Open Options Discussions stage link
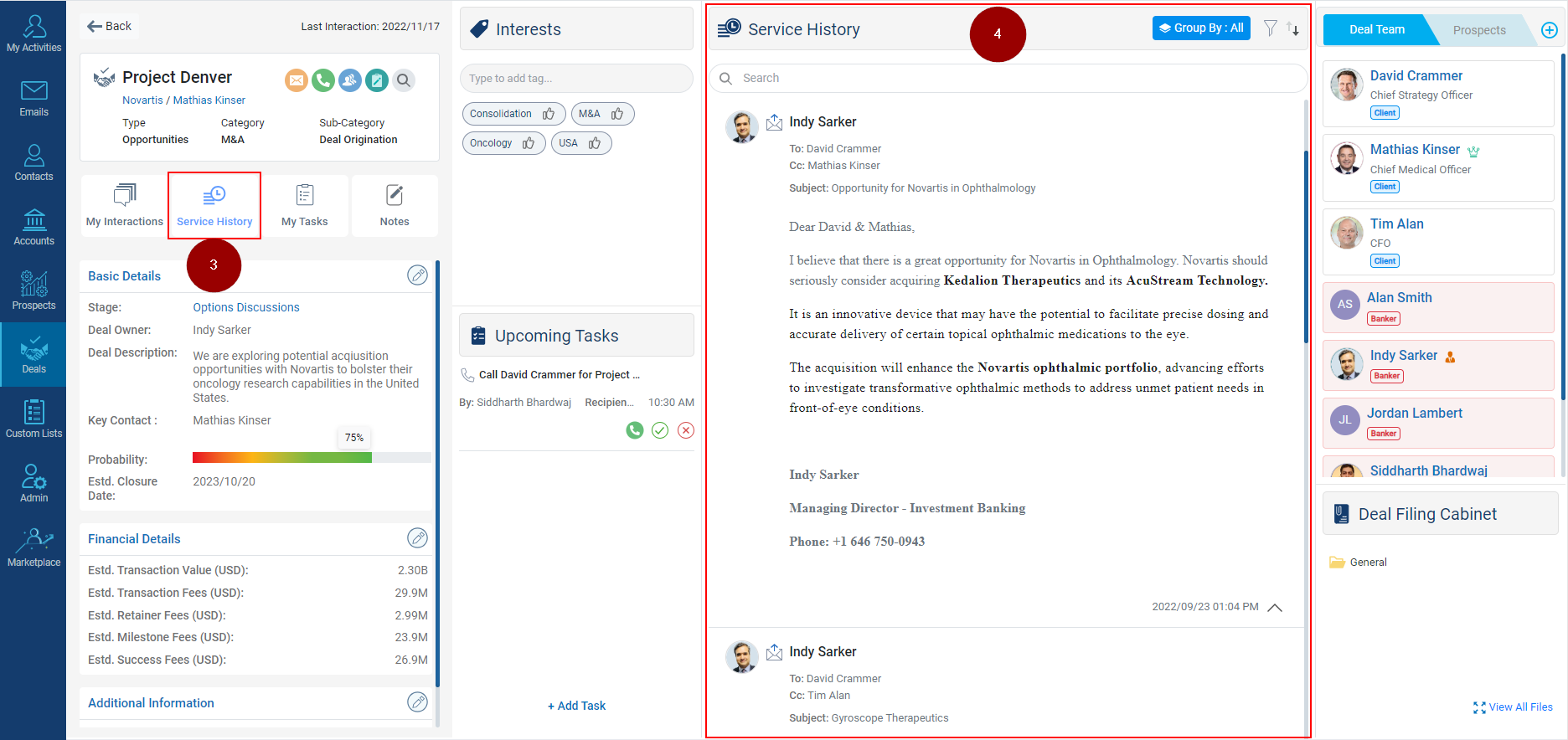Viewport: 1568px width, 740px height. pyautogui.click(x=246, y=307)
